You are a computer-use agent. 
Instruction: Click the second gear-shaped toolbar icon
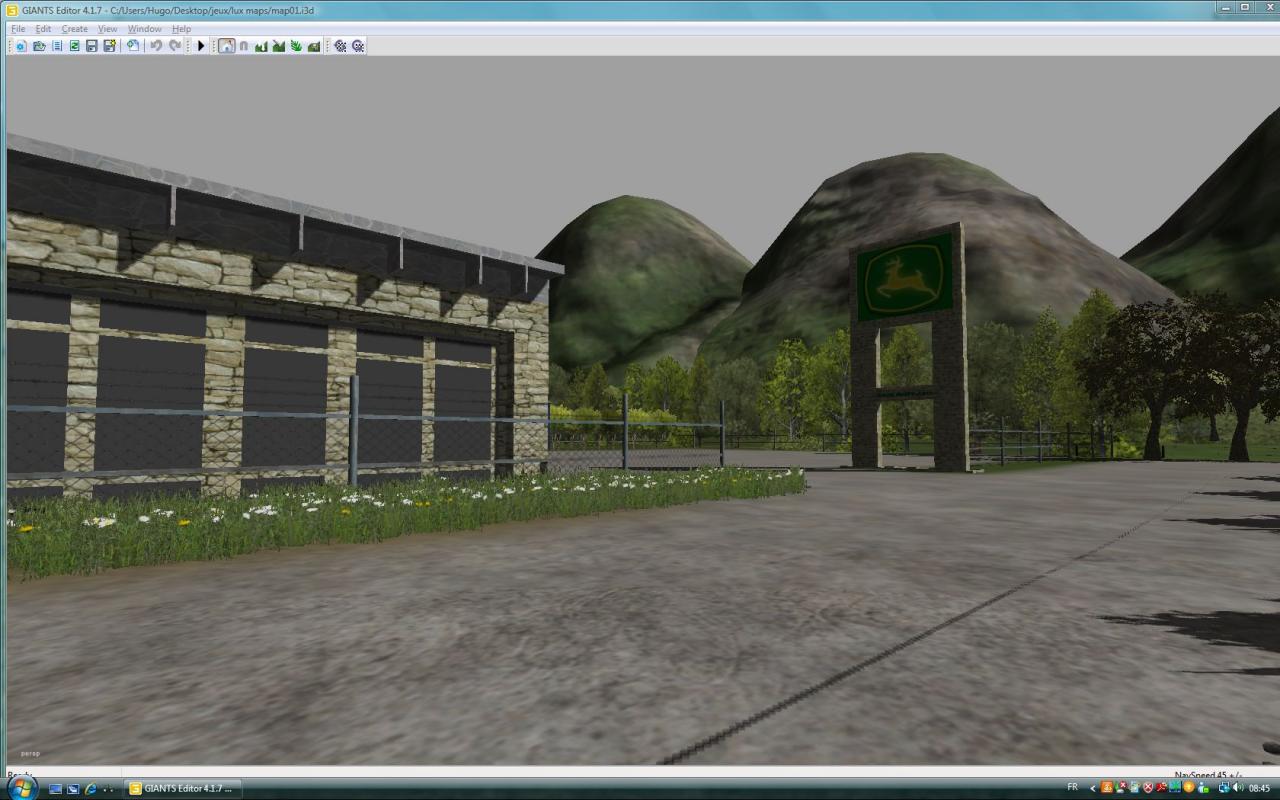point(358,46)
